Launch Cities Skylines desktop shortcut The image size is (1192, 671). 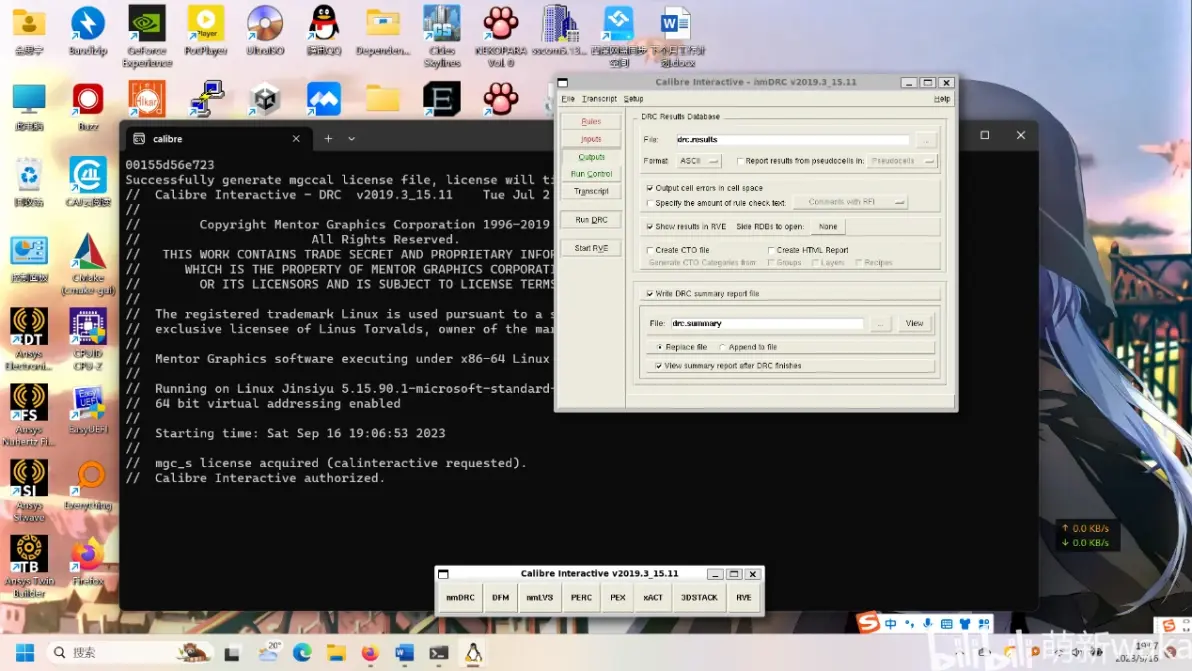(442, 36)
